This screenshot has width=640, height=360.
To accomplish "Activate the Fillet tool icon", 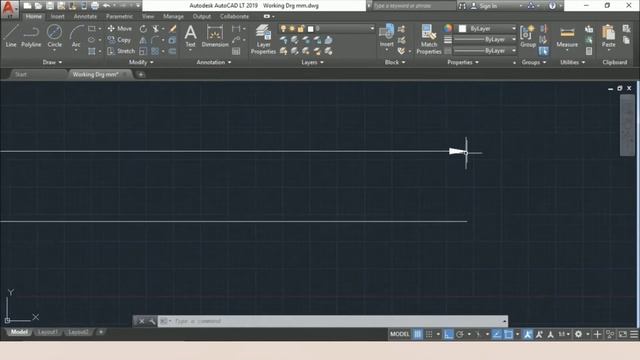I will click(155, 40).
